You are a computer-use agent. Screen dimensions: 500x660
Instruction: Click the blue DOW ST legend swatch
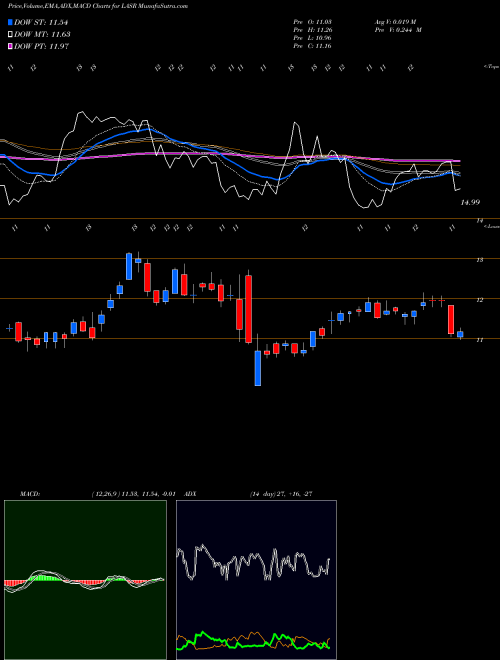(x=10, y=22)
